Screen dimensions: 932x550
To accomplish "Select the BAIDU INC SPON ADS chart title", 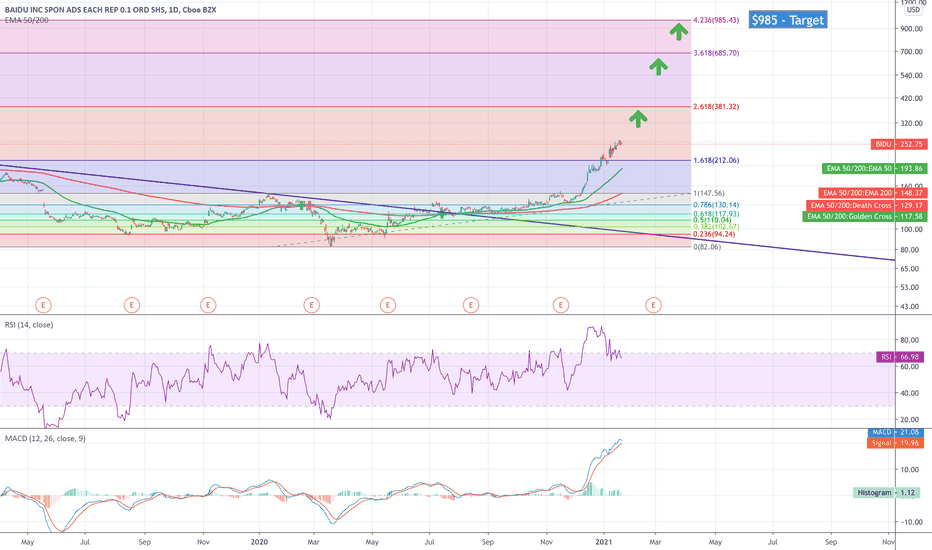I will pos(111,10).
